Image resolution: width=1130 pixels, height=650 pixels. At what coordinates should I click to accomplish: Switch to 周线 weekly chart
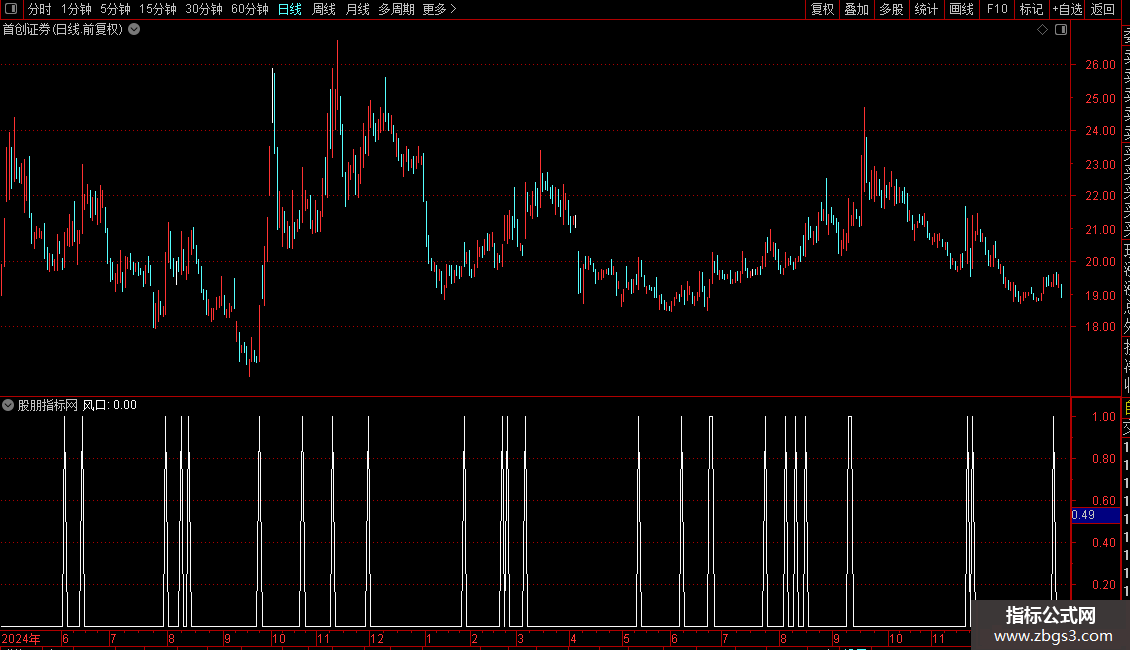pyautogui.click(x=324, y=9)
